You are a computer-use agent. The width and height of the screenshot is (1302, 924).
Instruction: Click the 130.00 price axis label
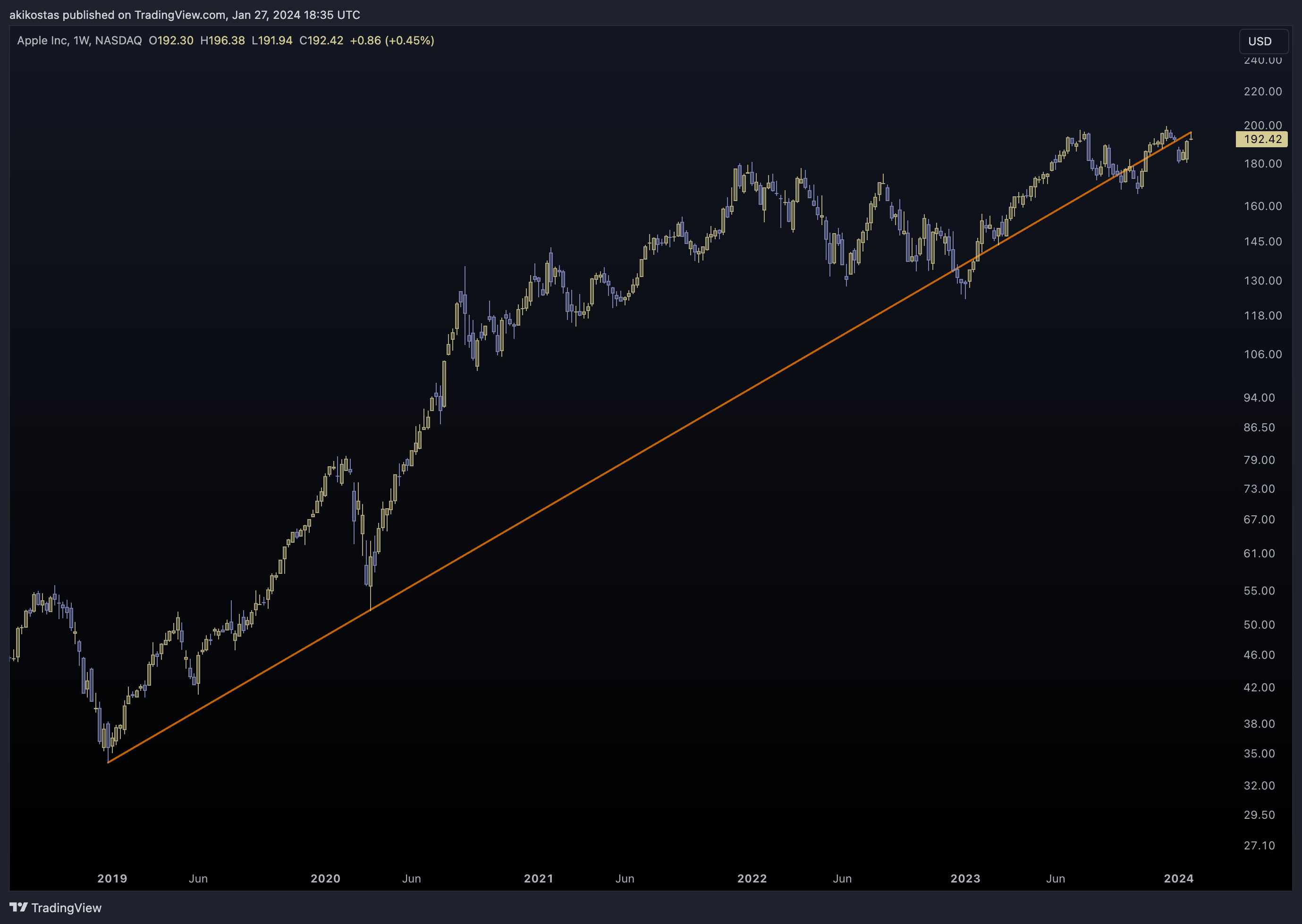pos(1263,281)
